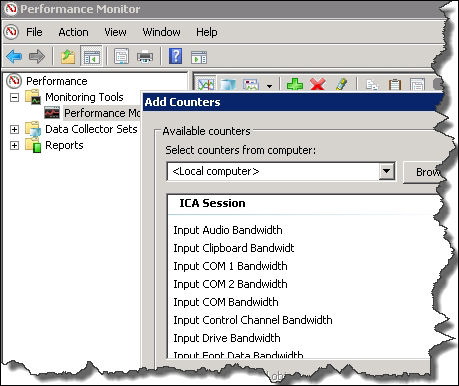Click the Copy Properties icon

(x=372, y=84)
